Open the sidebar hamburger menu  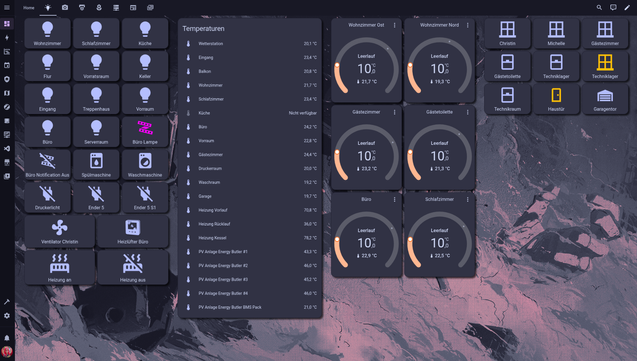(x=7, y=8)
